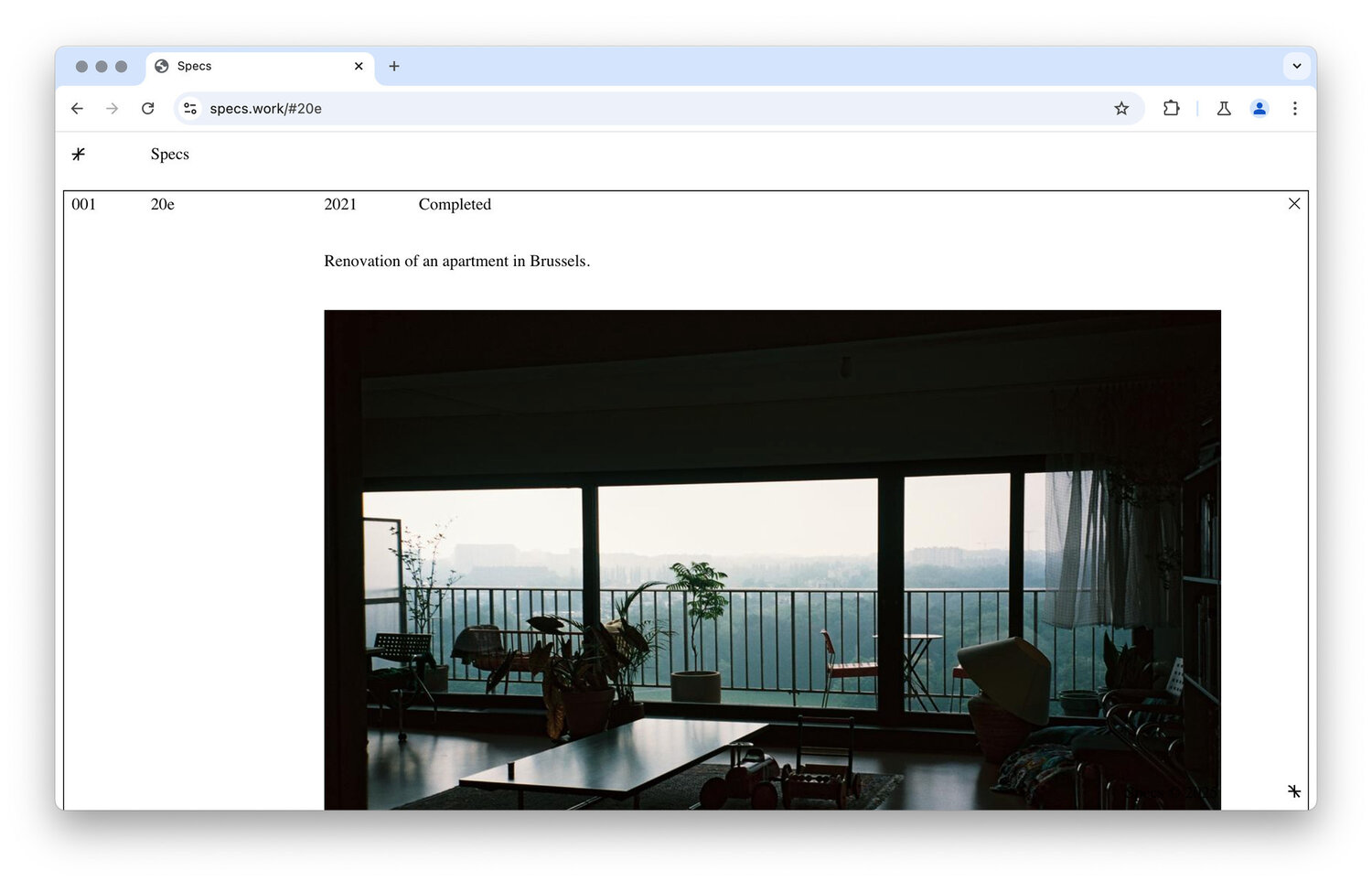Open the browser profile avatar icon

[1259, 108]
